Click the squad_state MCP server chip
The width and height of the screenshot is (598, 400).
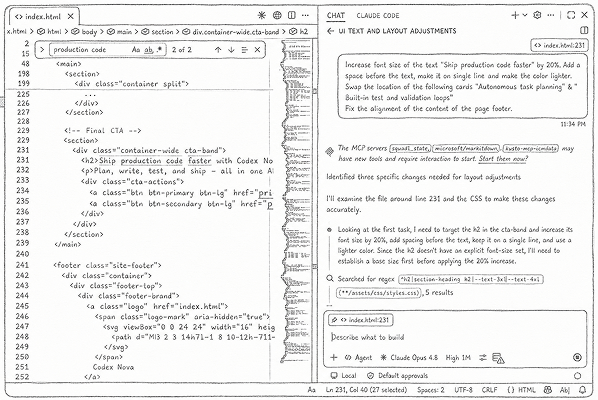pyautogui.click(x=410, y=148)
